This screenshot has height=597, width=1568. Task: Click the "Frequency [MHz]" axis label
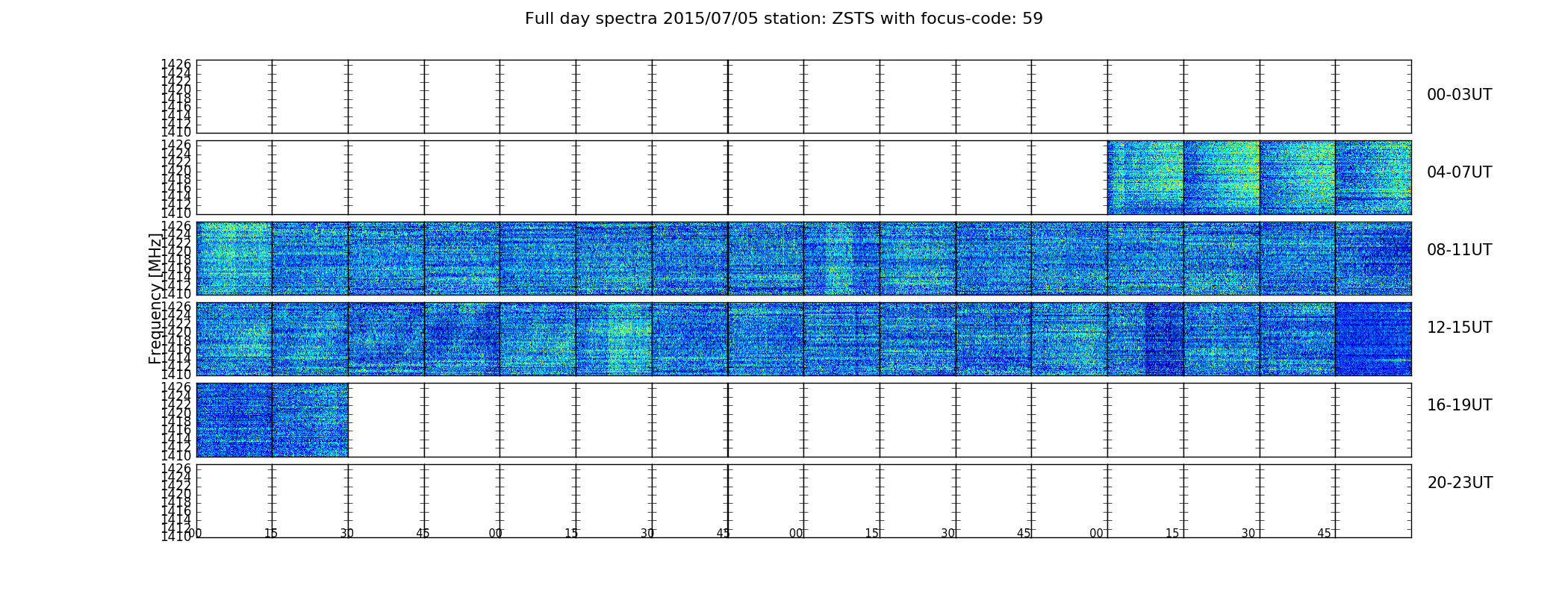click(155, 298)
